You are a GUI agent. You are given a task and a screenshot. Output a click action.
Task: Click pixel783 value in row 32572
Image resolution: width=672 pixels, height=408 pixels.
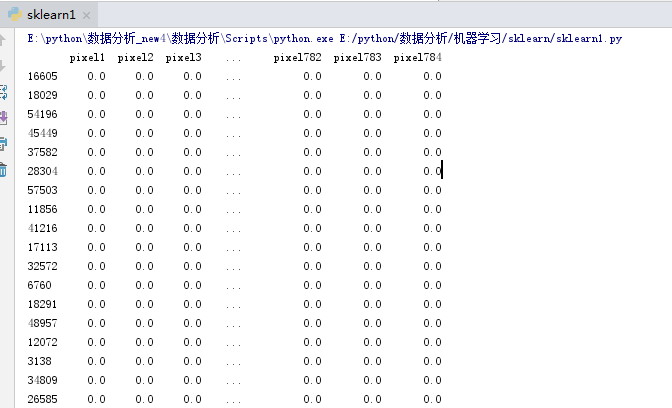click(372, 266)
